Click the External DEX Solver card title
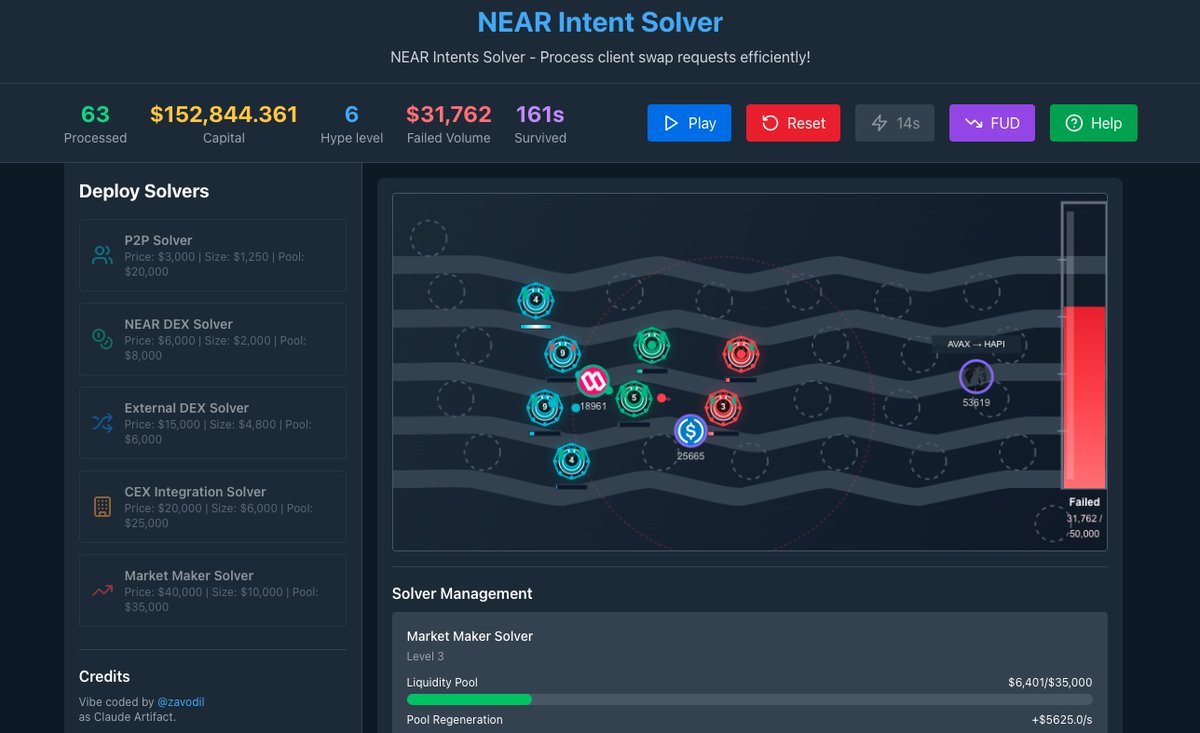 186,408
